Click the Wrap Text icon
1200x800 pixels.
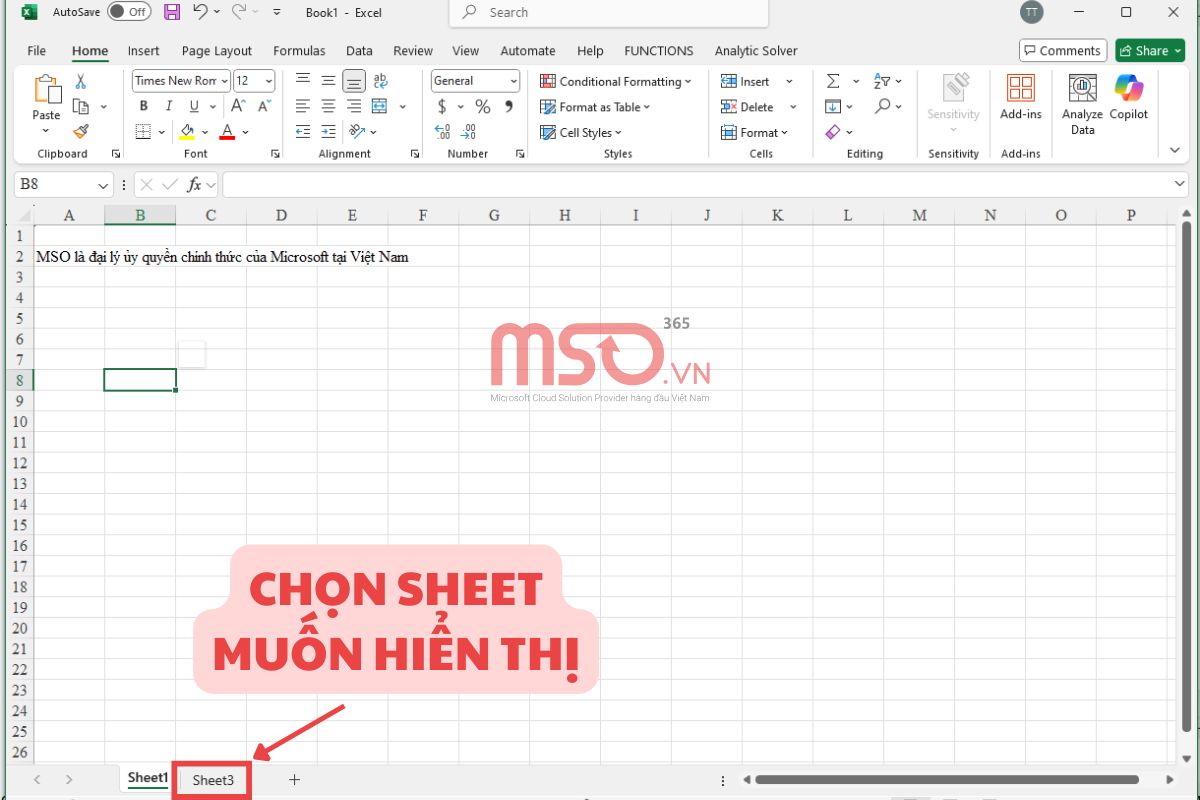pyautogui.click(x=380, y=80)
